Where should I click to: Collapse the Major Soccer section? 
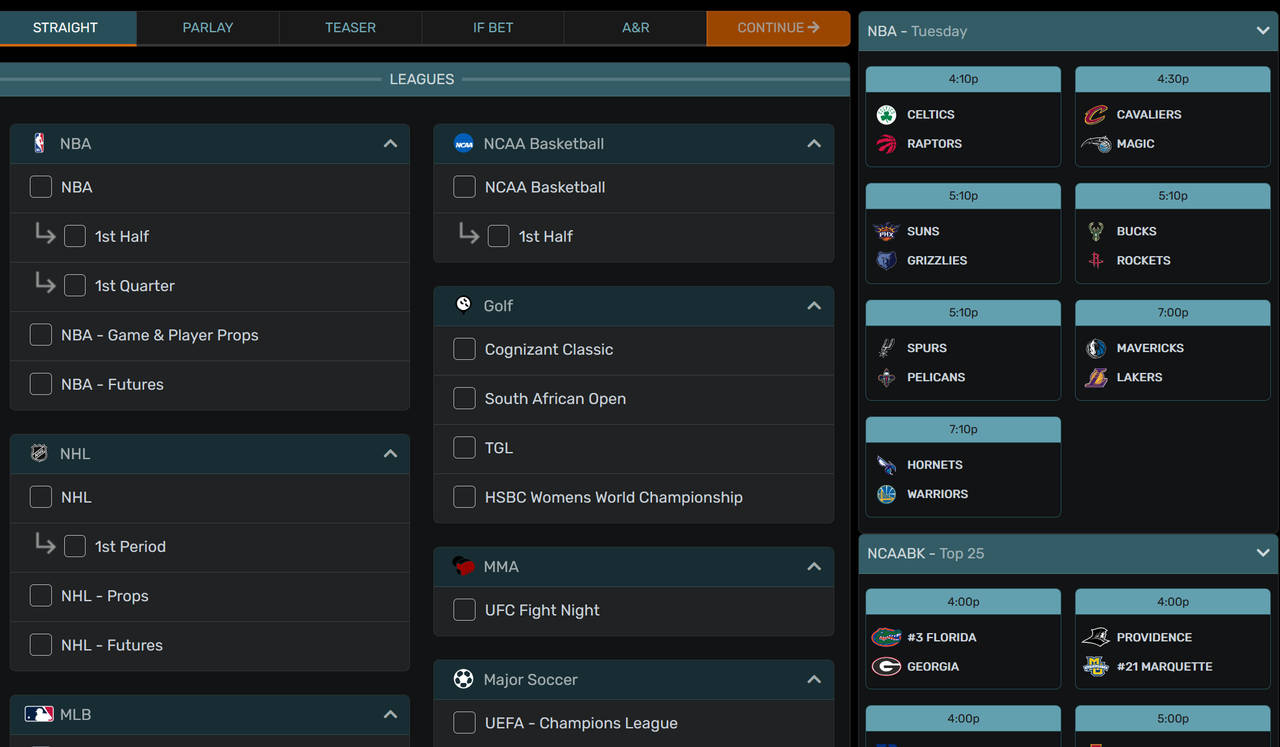(x=814, y=680)
